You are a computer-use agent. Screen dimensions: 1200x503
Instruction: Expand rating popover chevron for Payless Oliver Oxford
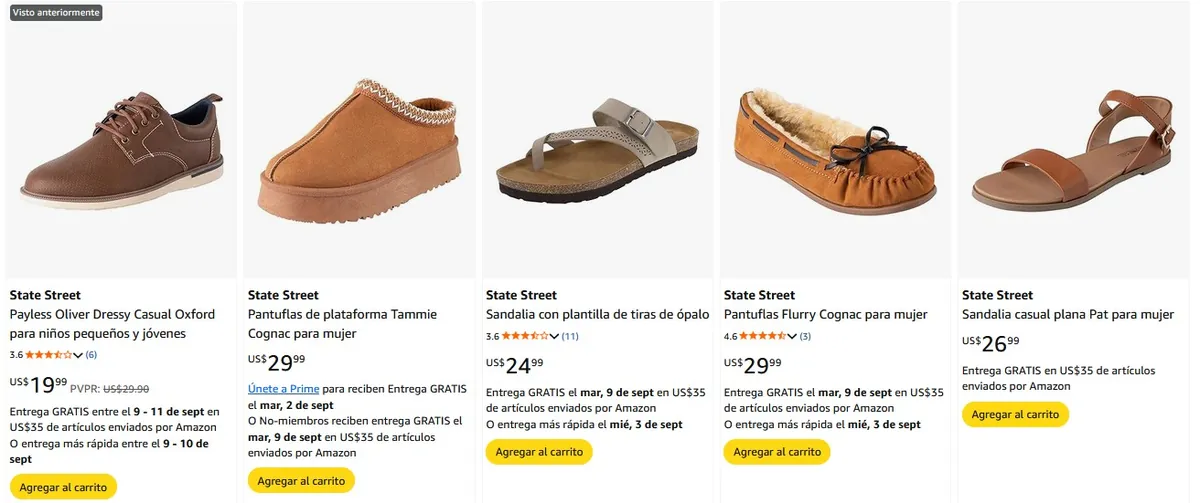(x=78, y=355)
